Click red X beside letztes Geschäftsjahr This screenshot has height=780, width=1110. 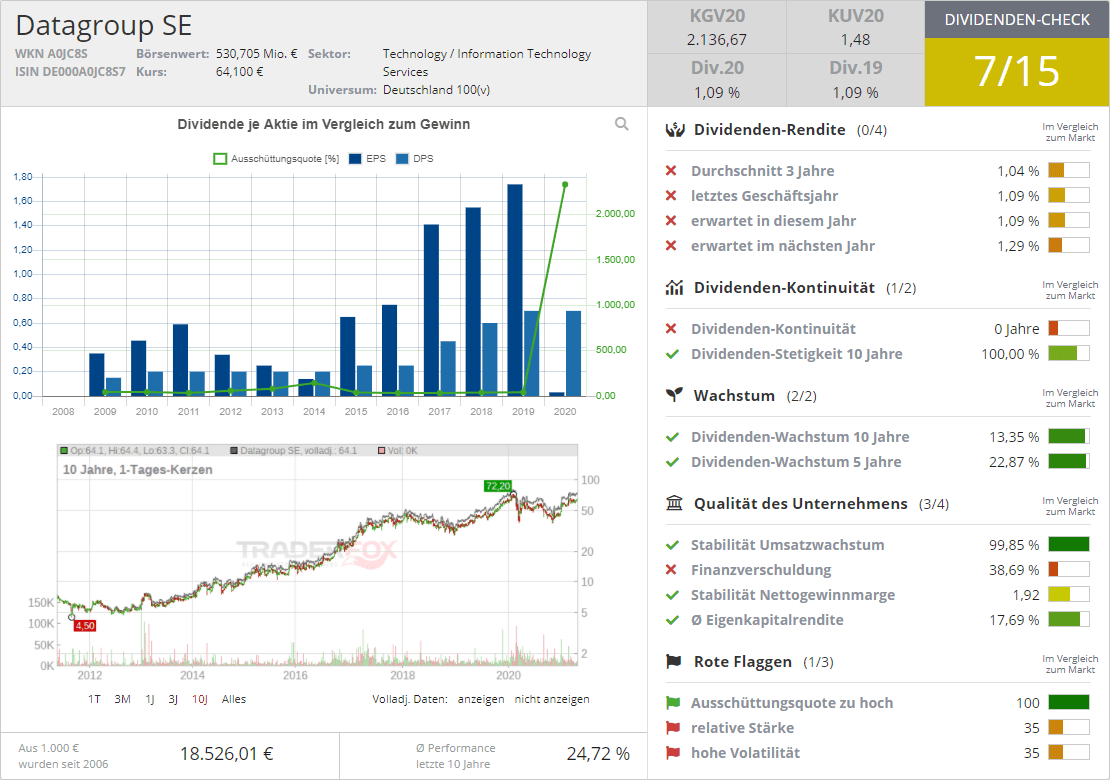(x=671, y=195)
